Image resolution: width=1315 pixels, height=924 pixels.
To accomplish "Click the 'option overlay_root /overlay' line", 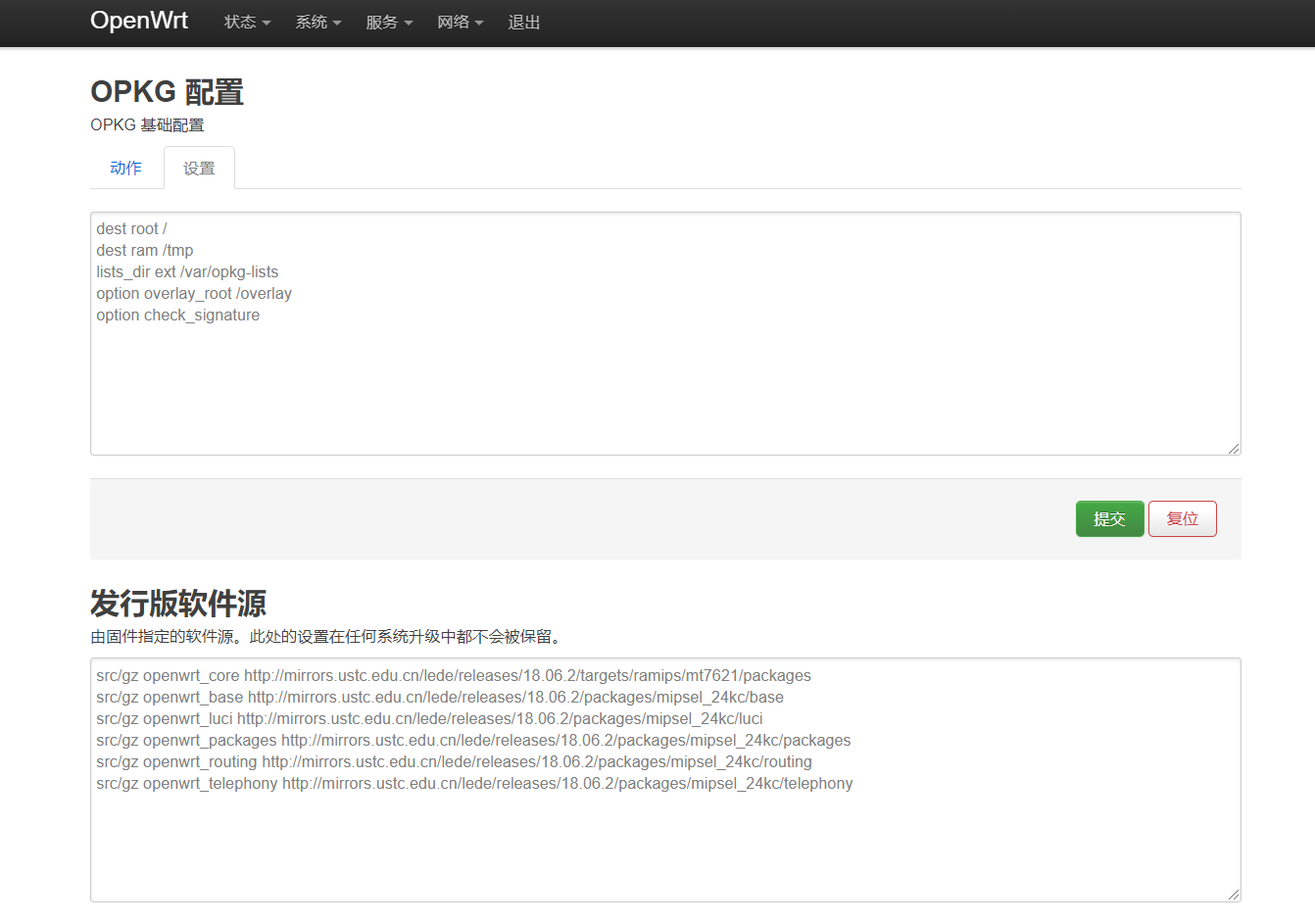I will pyautogui.click(x=193, y=294).
